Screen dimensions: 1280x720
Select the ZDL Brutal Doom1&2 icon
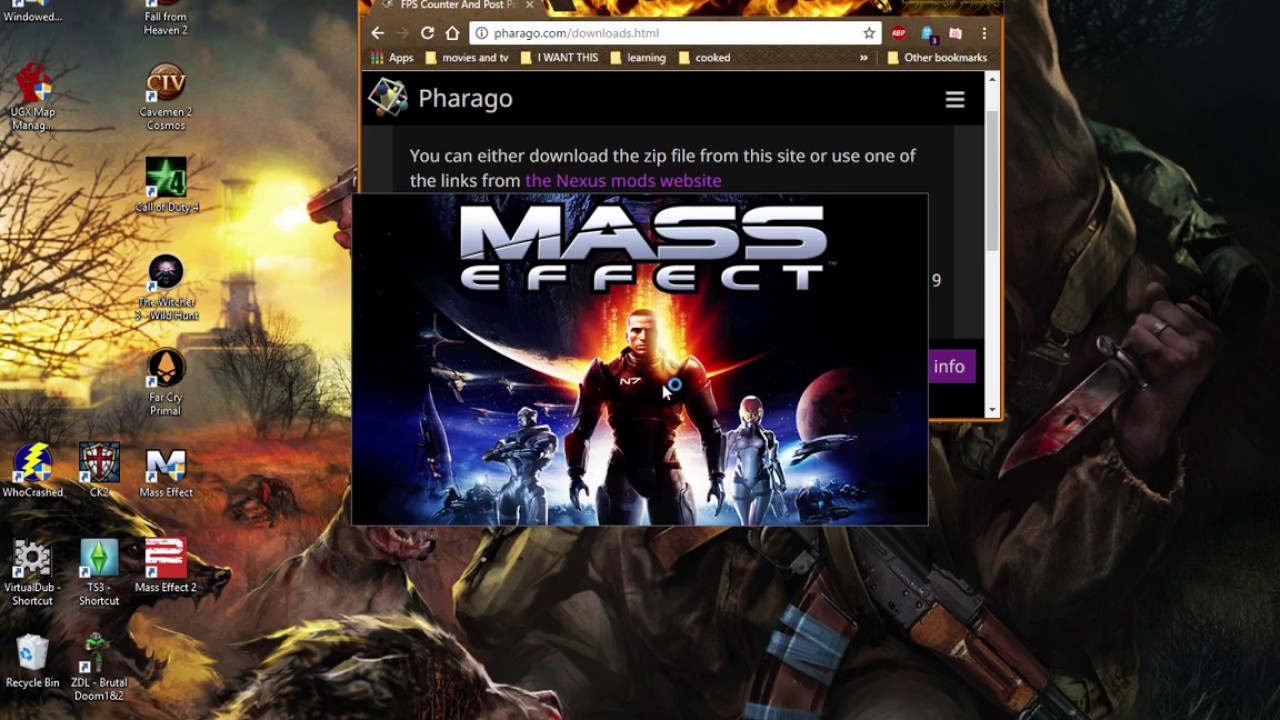pos(99,667)
